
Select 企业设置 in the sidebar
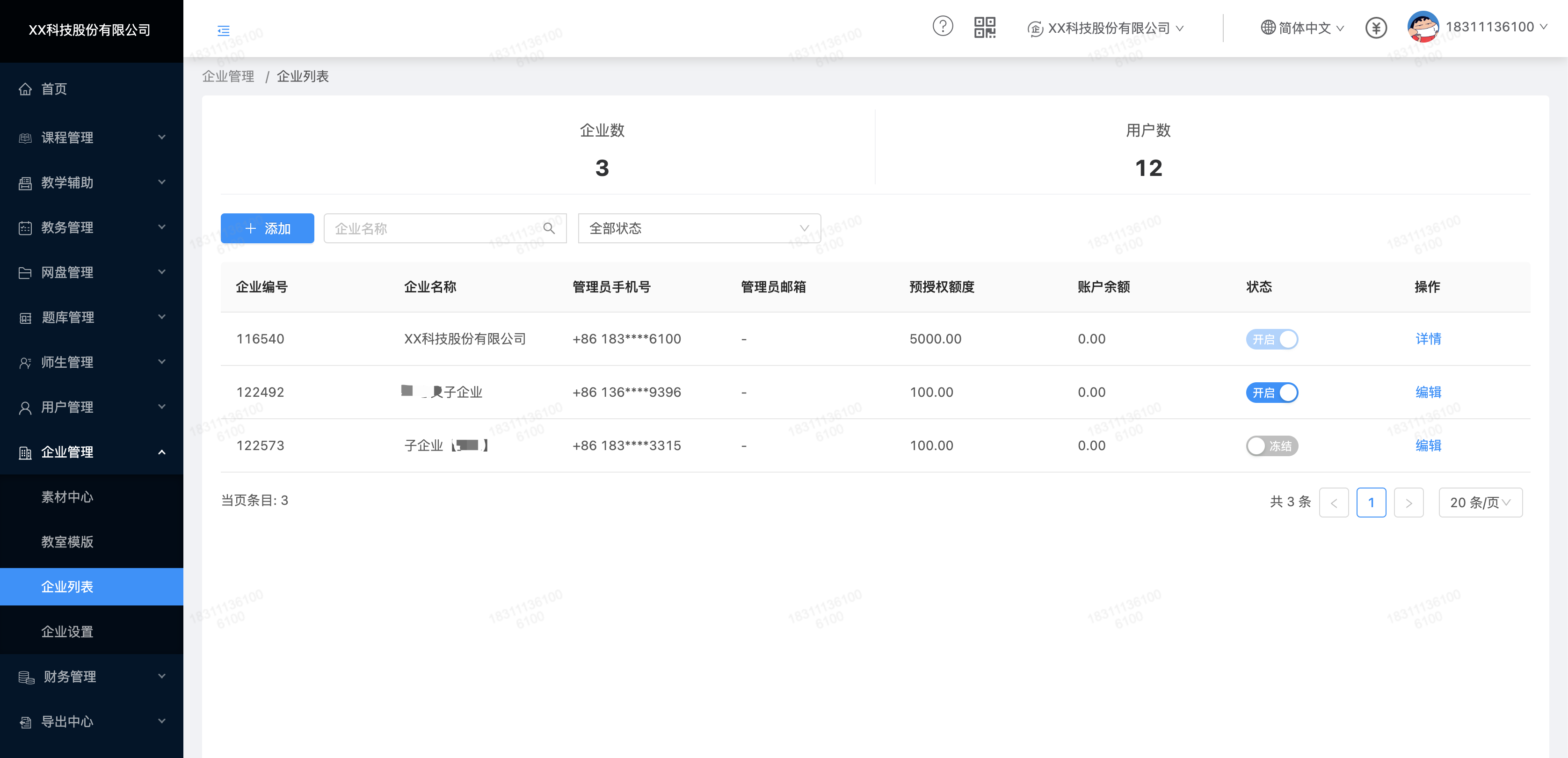click(x=67, y=632)
